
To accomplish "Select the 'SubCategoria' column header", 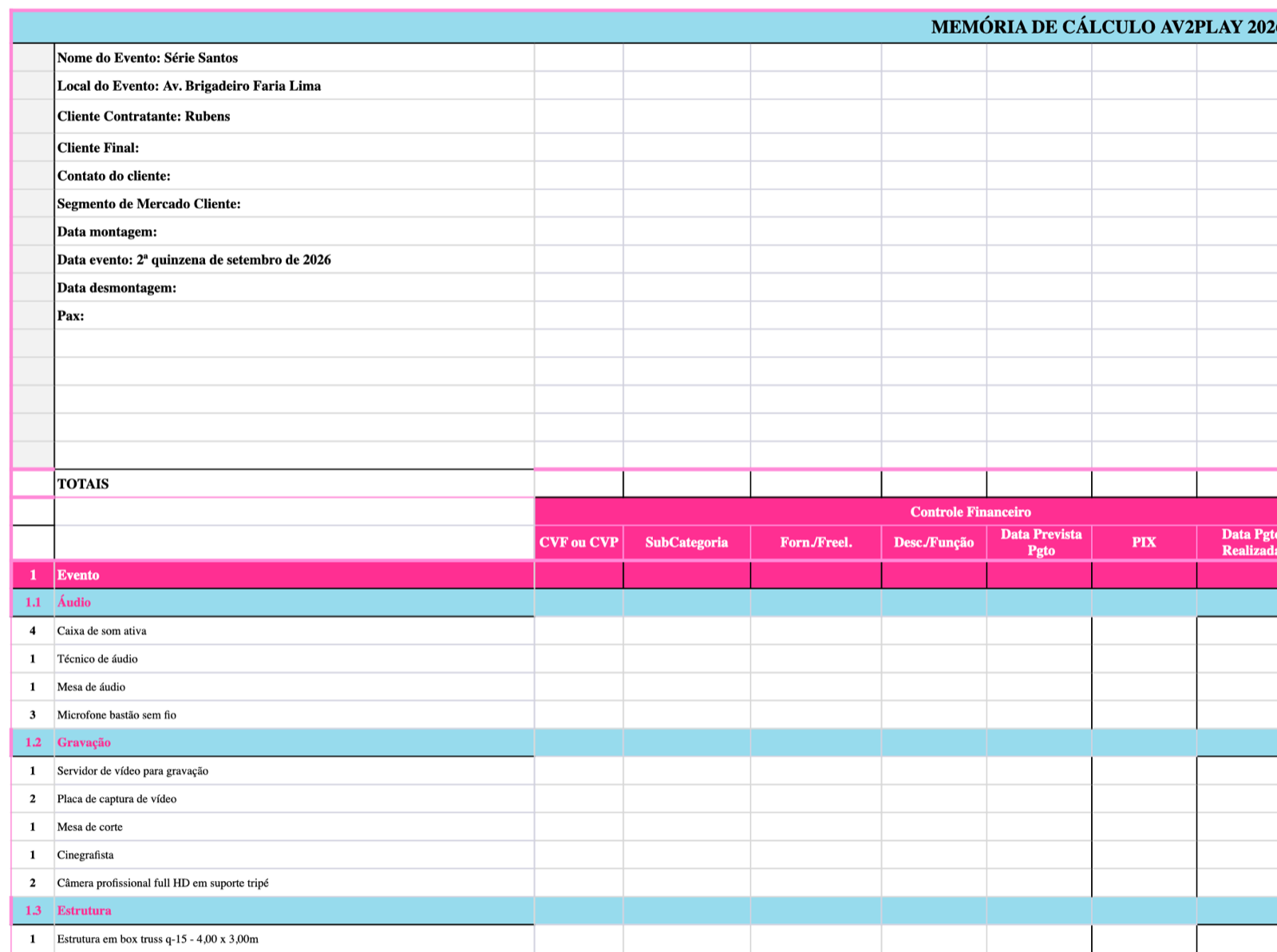I will pos(686,543).
